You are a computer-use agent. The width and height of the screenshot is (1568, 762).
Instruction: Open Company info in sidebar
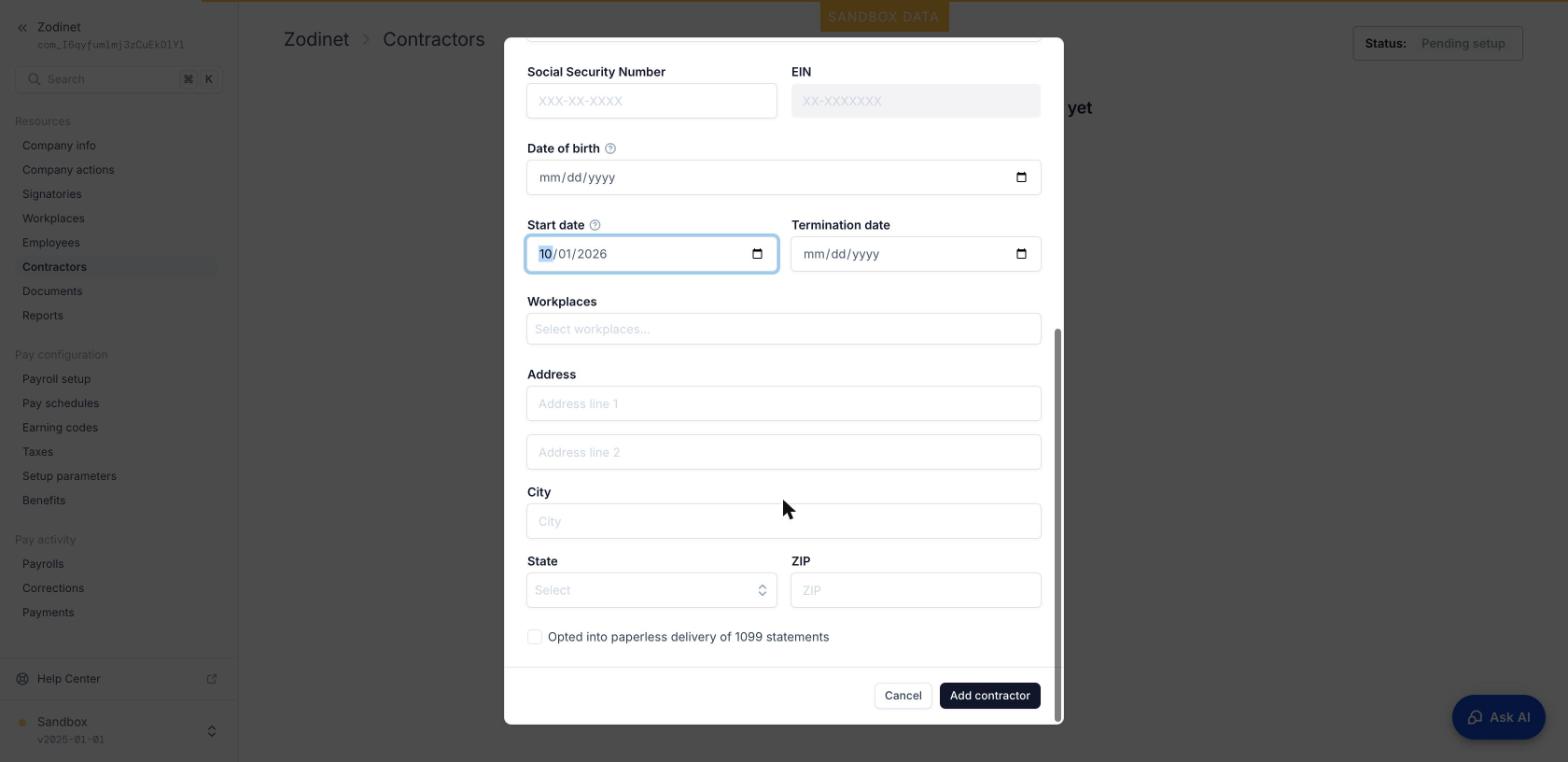59,146
